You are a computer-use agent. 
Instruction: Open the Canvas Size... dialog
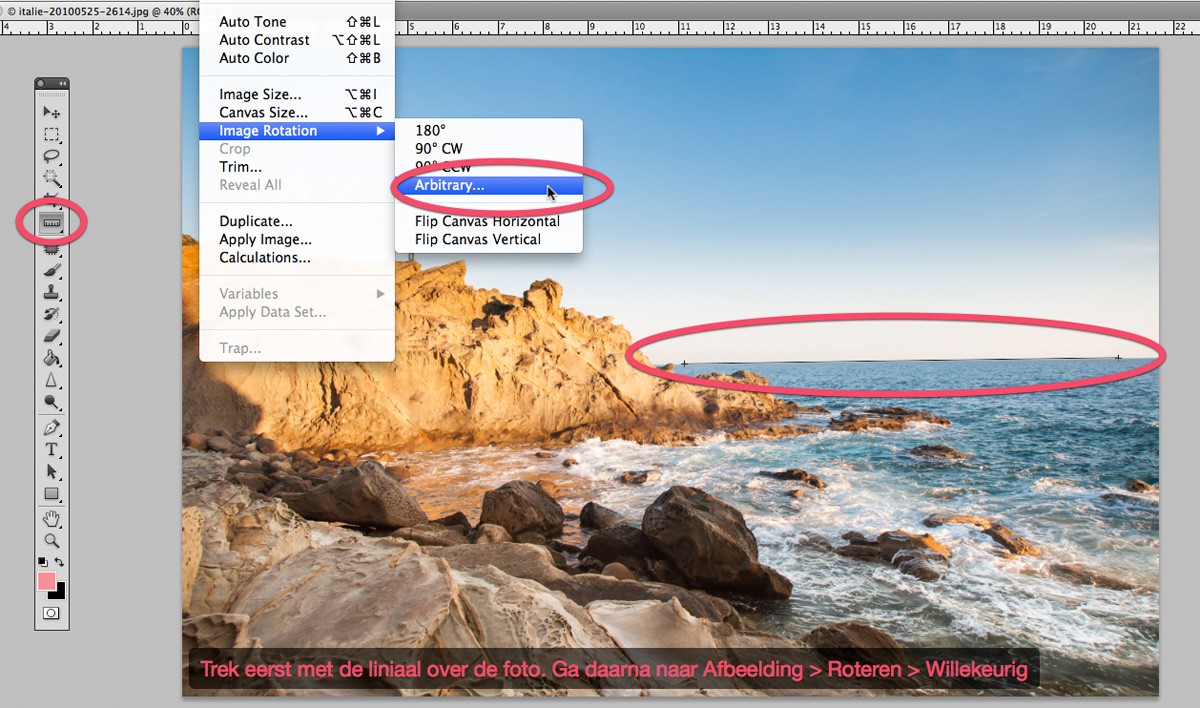[x=263, y=113]
